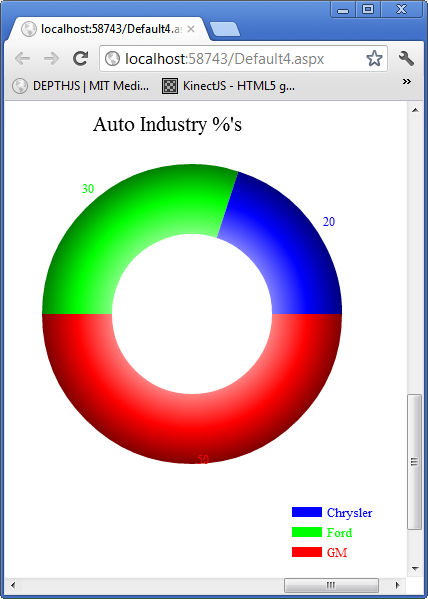Click the red GM legend swatch

(x=307, y=552)
